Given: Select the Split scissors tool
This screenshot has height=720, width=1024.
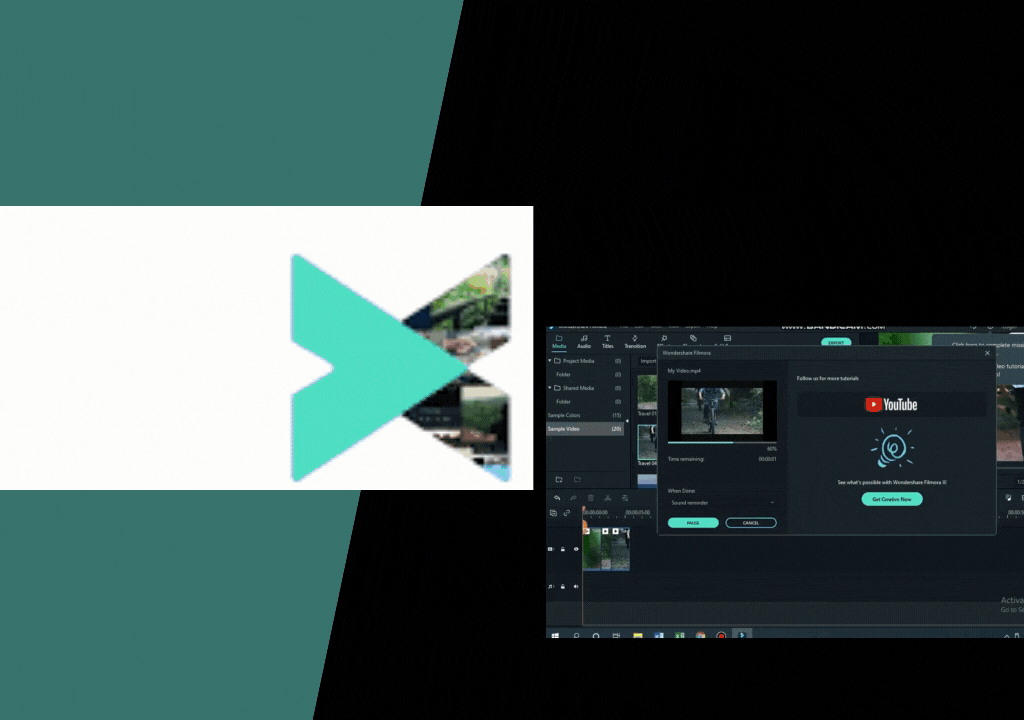Looking at the screenshot, I should pyautogui.click(x=607, y=498).
